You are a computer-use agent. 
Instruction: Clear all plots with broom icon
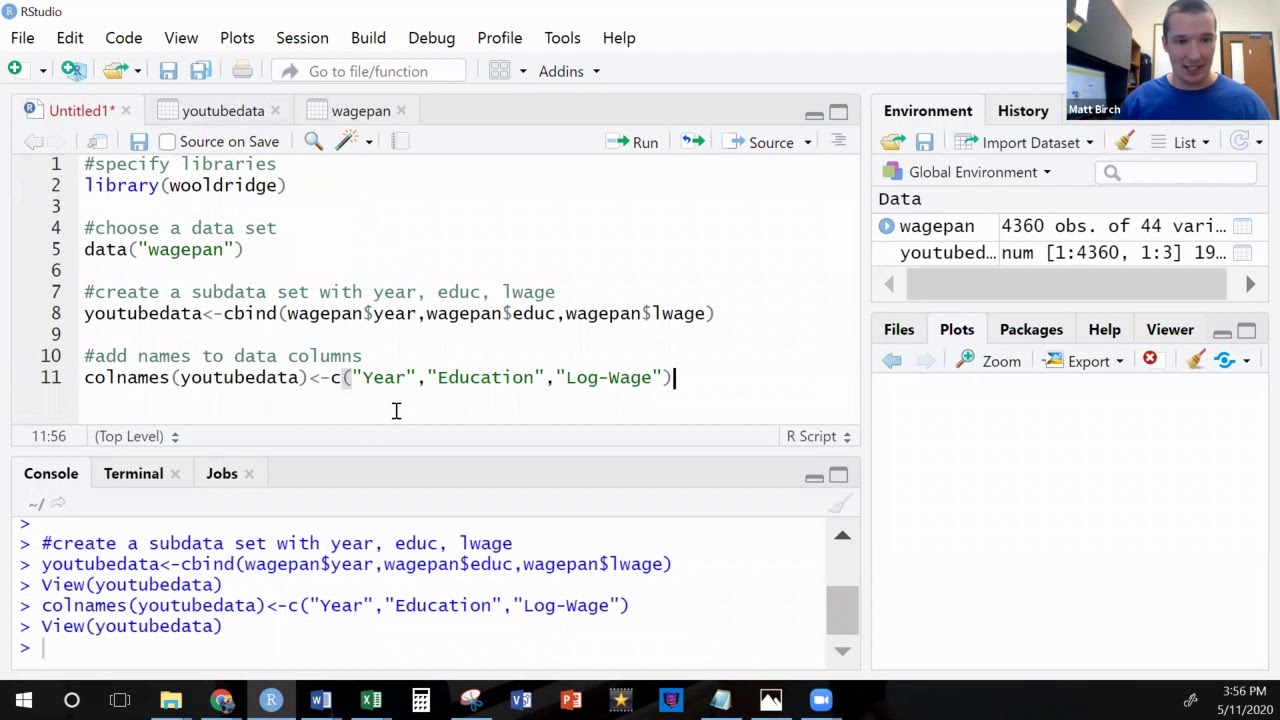[x=1195, y=360]
